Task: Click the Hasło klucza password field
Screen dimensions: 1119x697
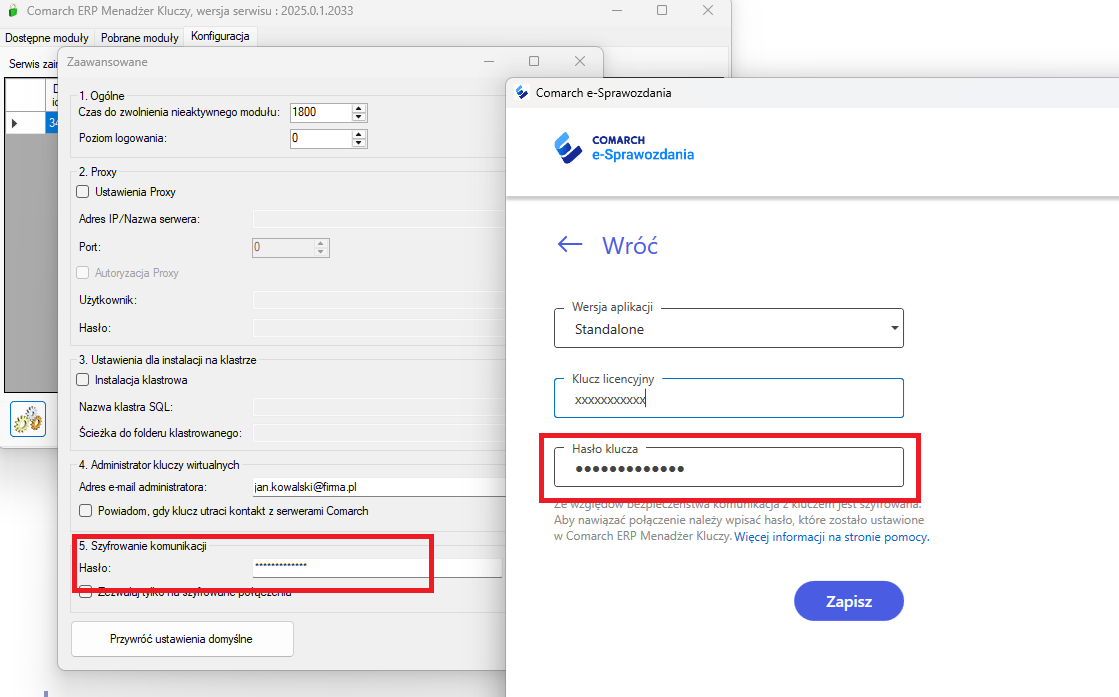Action: click(x=729, y=467)
